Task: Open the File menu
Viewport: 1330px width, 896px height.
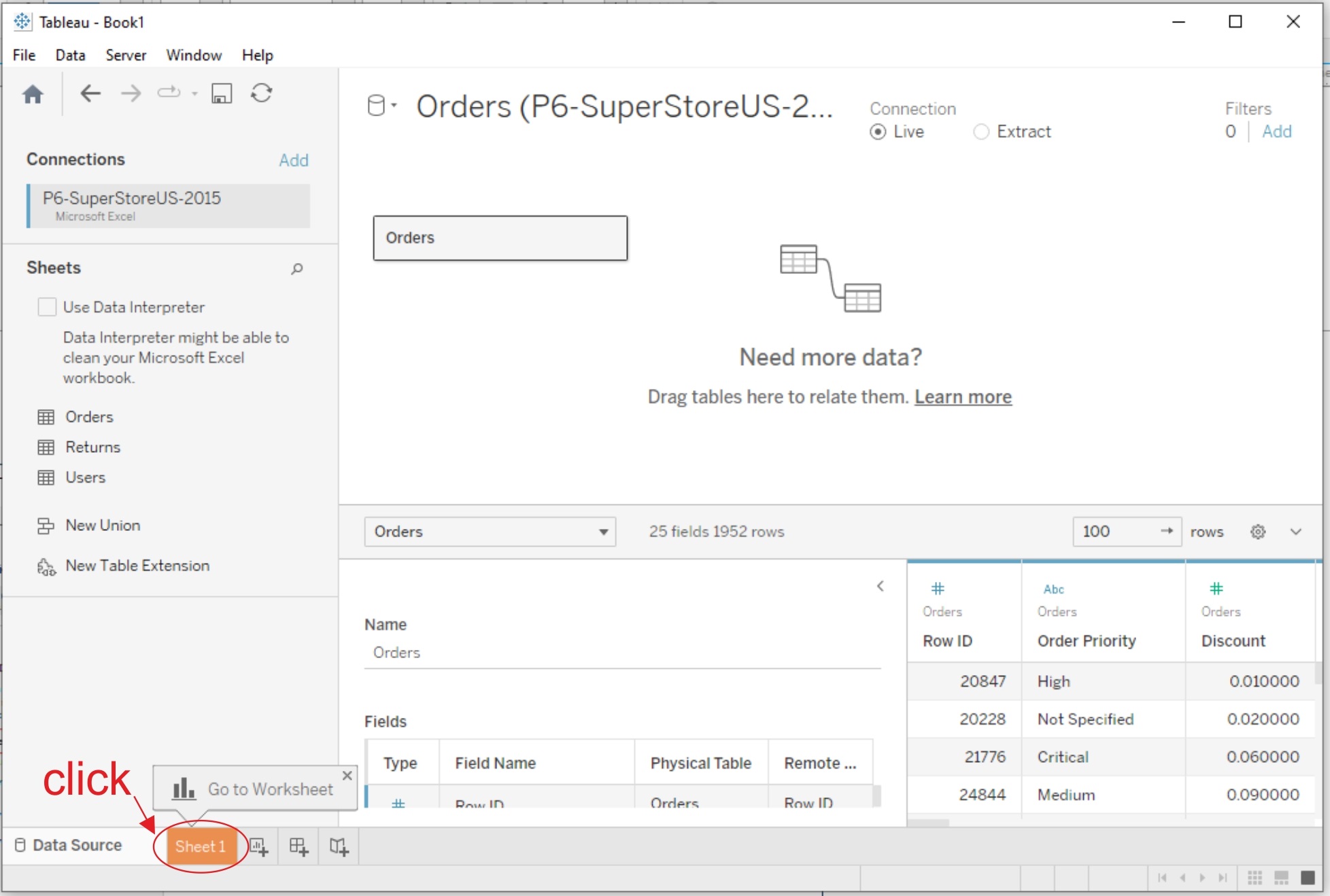Action: point(24,55)
